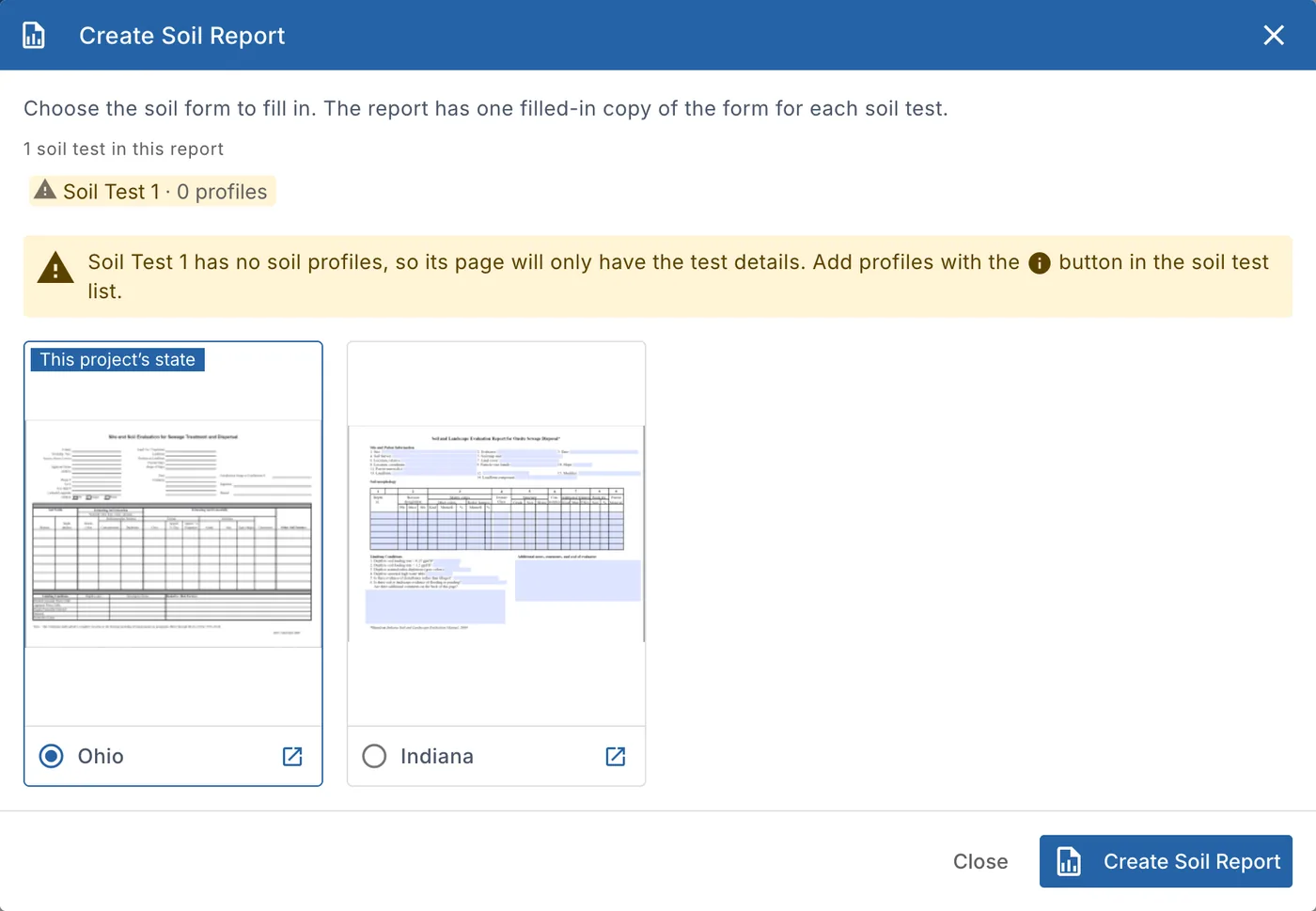
Task: Click the Indiana form preview thumbnail
Action: 496,534
